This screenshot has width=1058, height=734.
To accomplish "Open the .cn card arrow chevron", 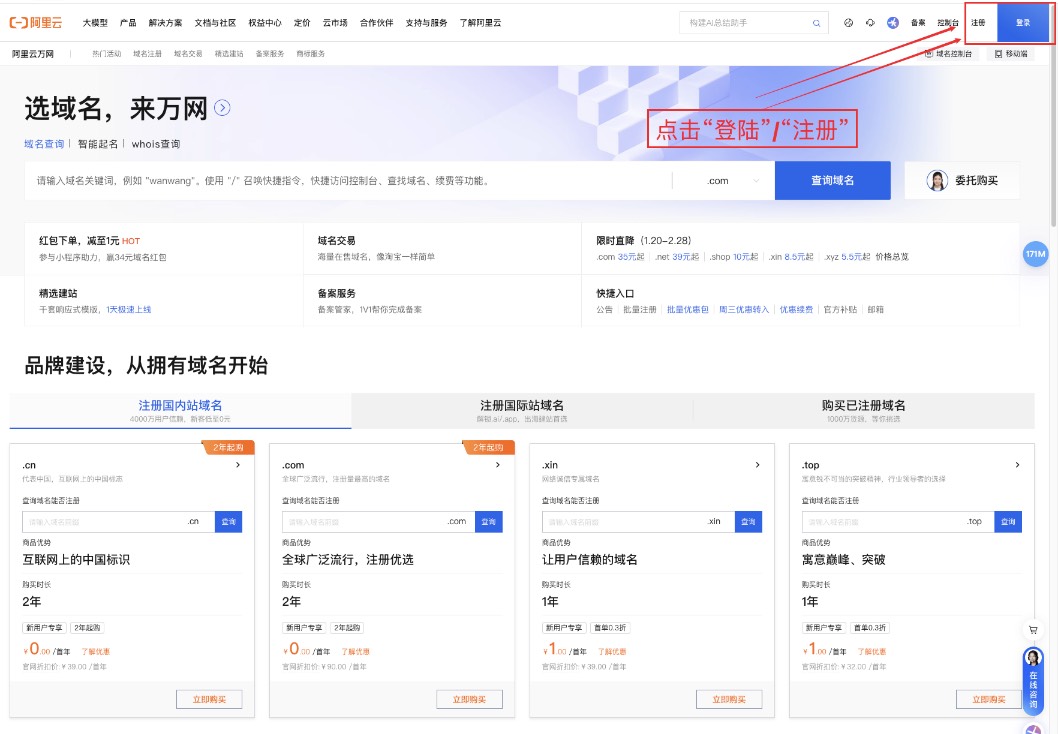I will [x=238, y=465].
